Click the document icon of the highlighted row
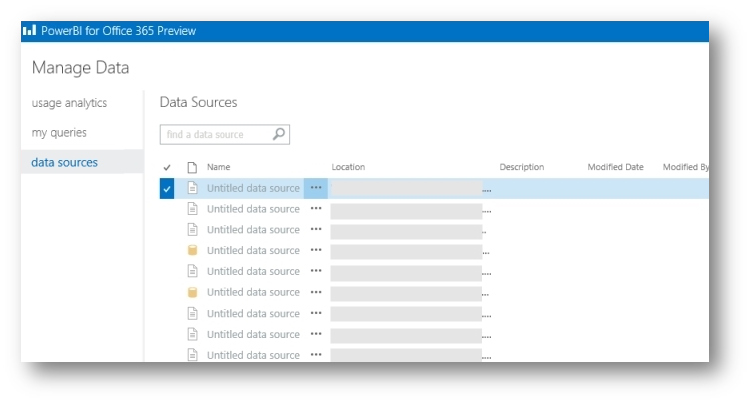This screenshot has width=751, height=404. pyautogui.click(x=192, y=188)
